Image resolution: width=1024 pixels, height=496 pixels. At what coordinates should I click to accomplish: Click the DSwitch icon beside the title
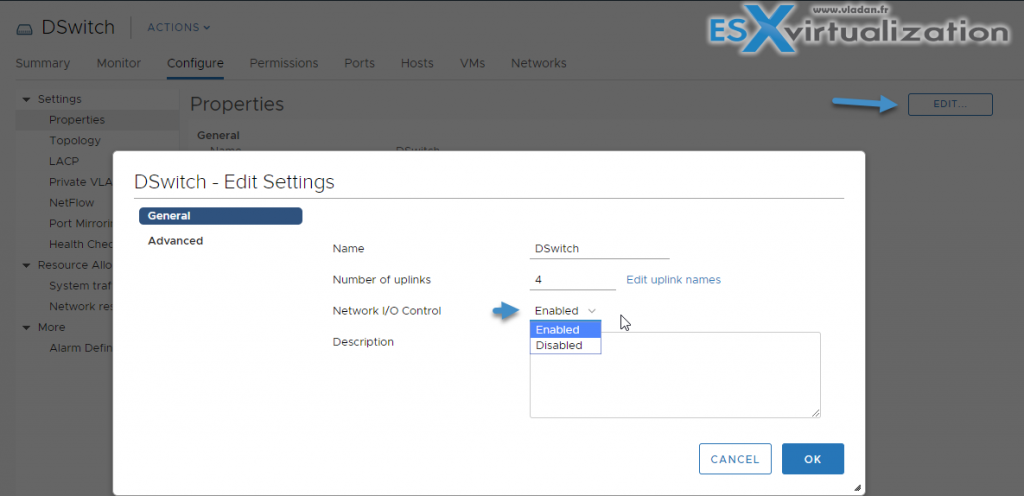click(x=24, y=28)
